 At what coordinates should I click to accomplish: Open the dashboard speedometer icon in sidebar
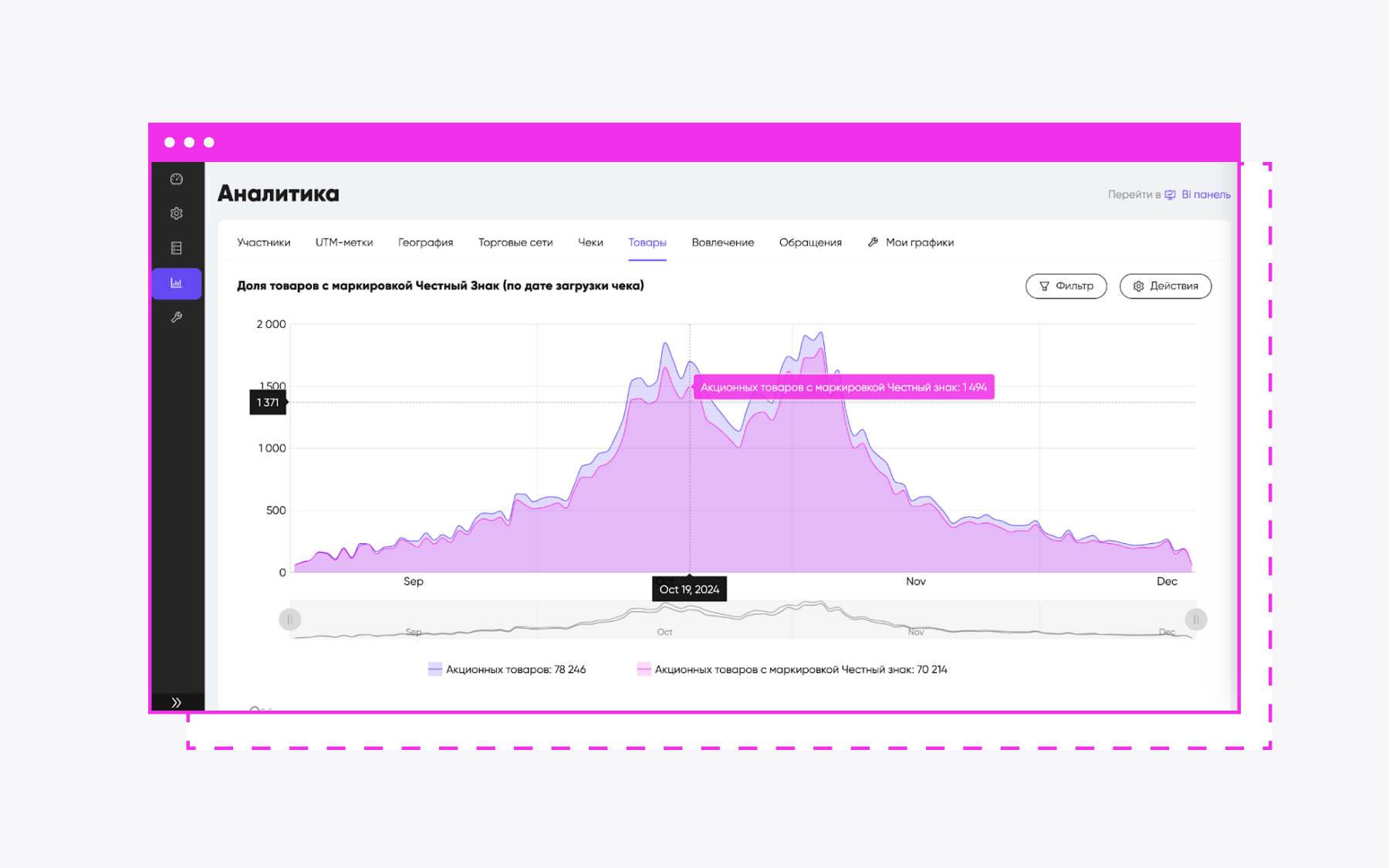(x=177, y=179)
